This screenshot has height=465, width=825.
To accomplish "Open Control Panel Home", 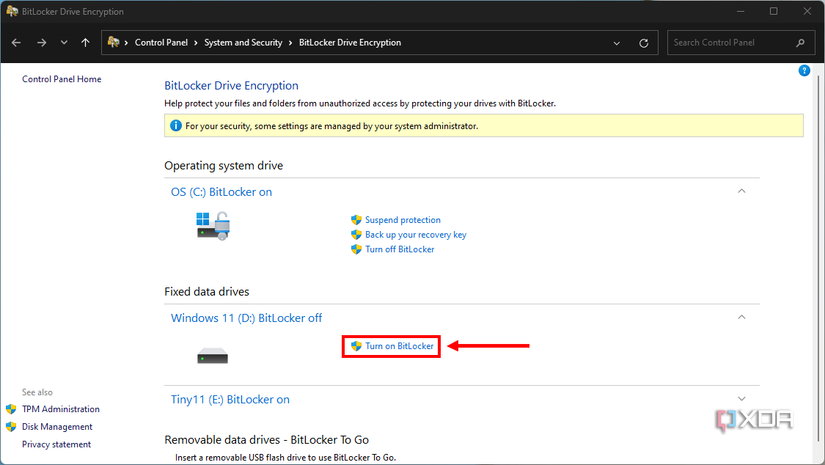I will pos(61,79).
